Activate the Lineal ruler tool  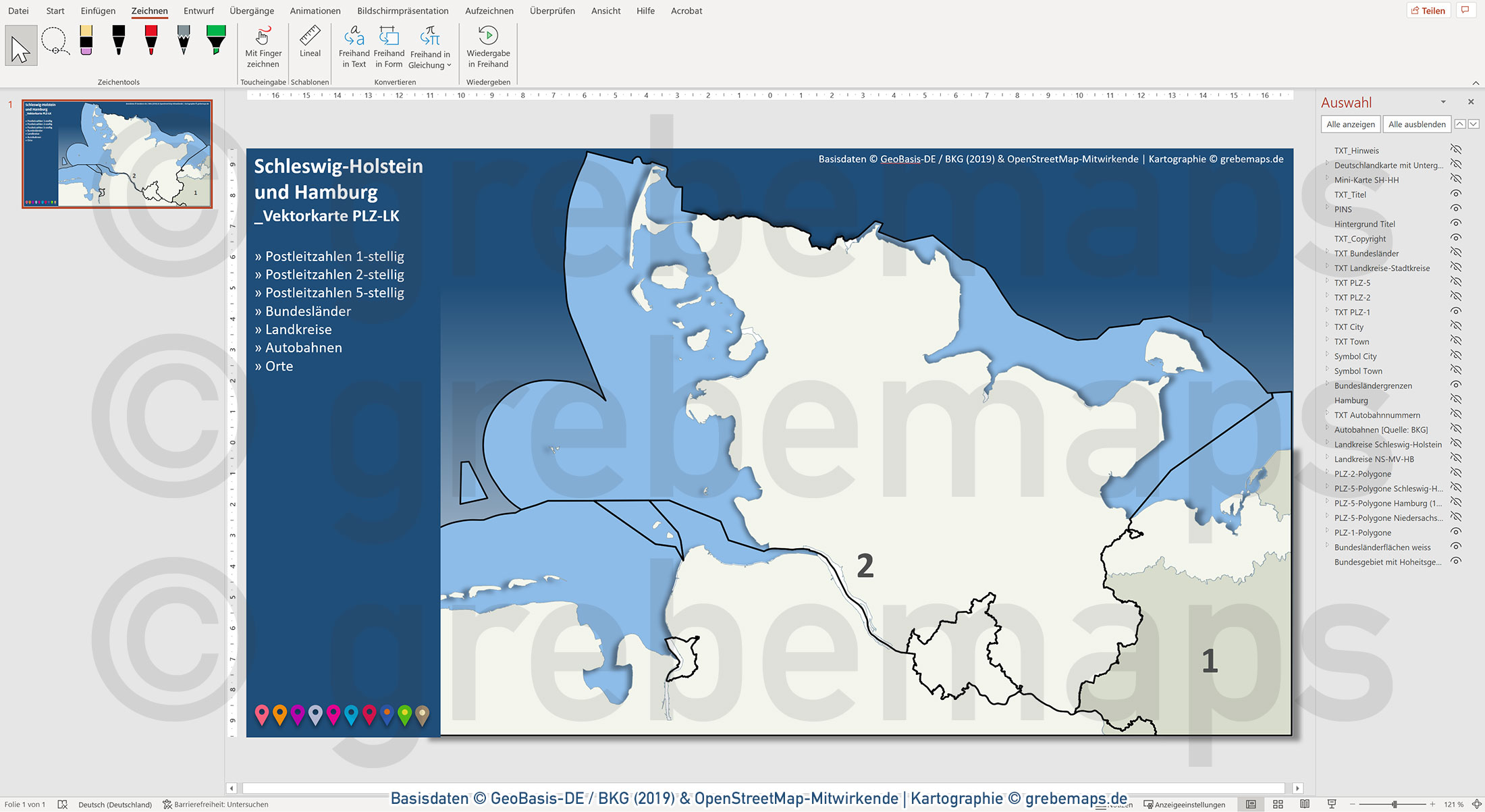coord(310,43)
